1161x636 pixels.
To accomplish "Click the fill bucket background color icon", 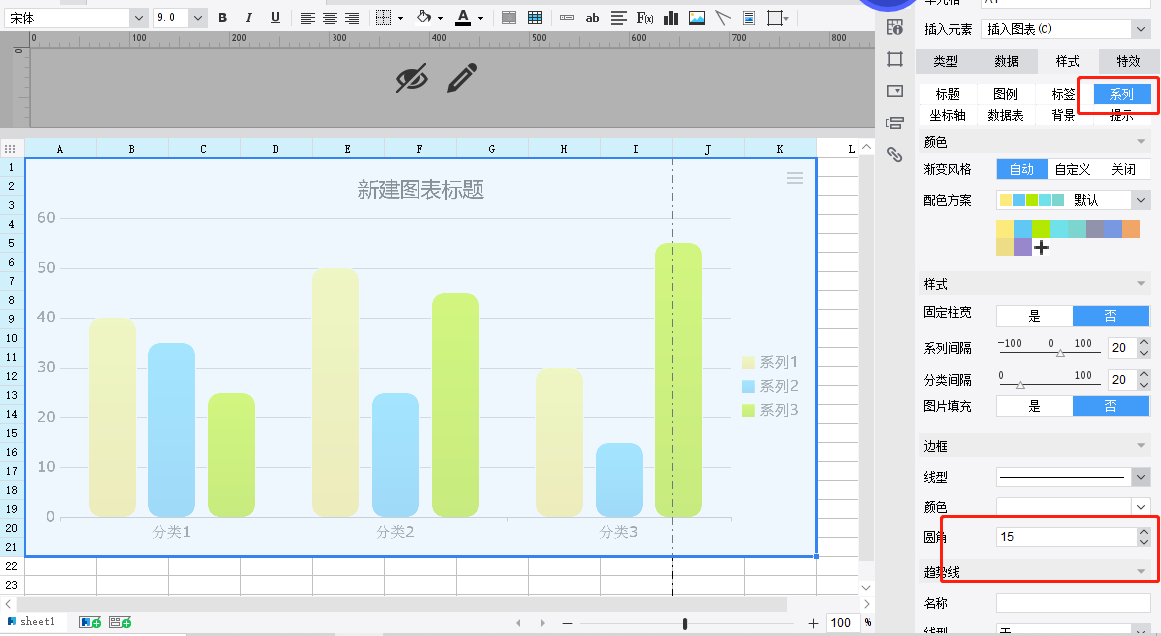I will click(x=424, y=17).
